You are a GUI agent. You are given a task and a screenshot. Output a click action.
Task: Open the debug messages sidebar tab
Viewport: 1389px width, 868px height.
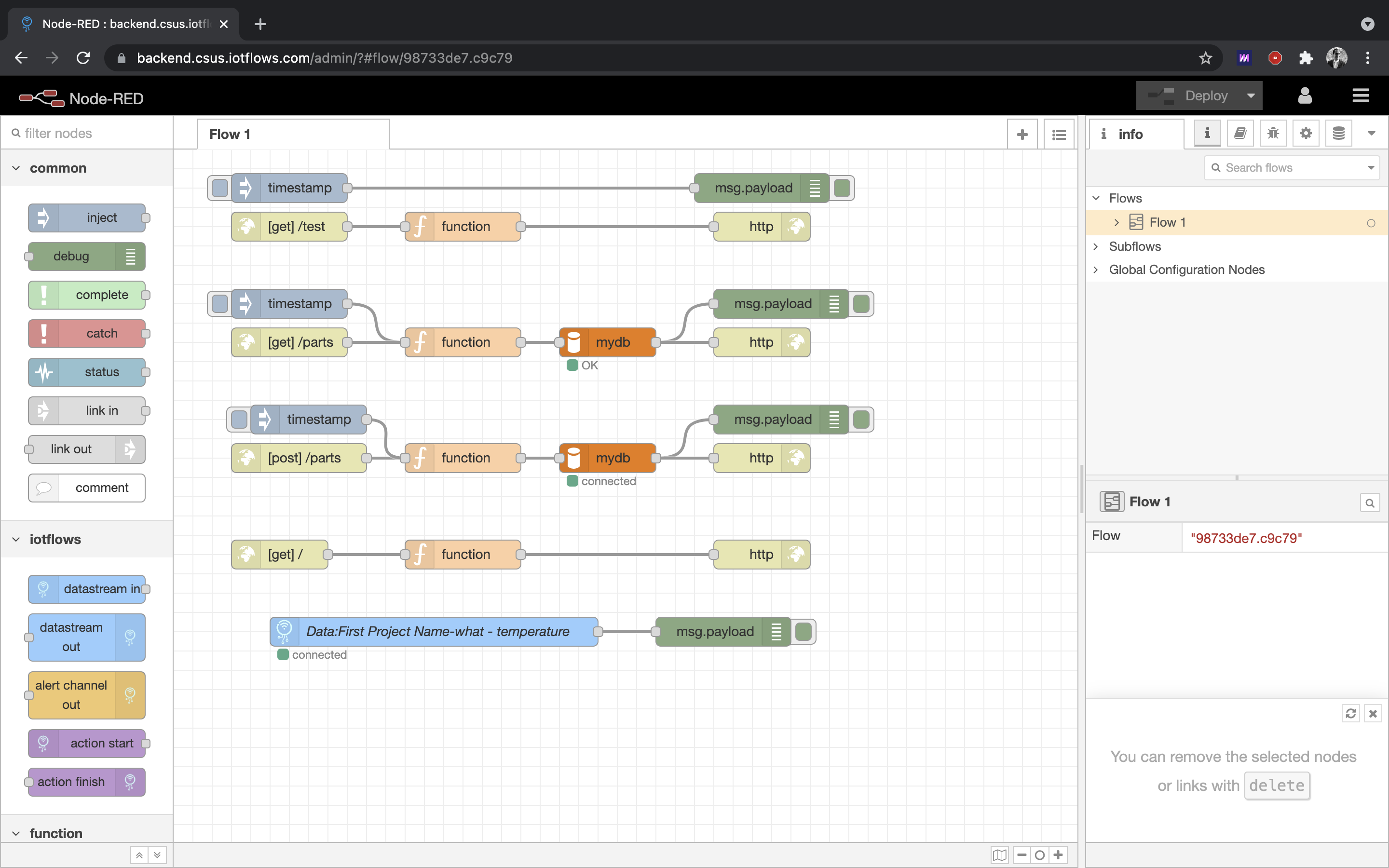pos(1272,134)
